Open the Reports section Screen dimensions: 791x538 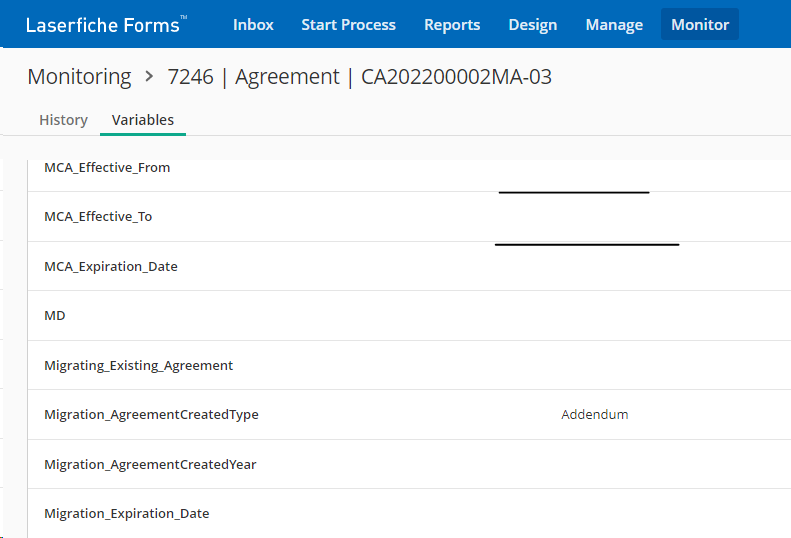click(452, 24)
